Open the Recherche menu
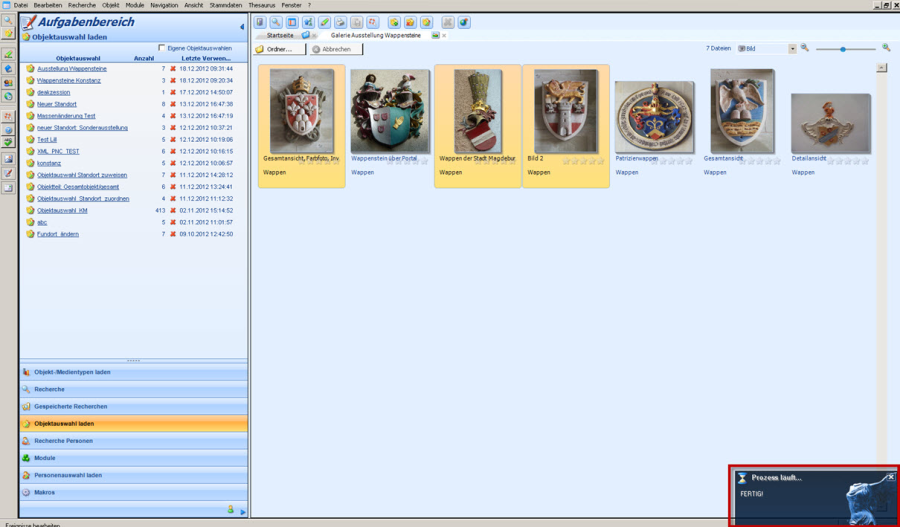900x527 pixels. (82, 5)
